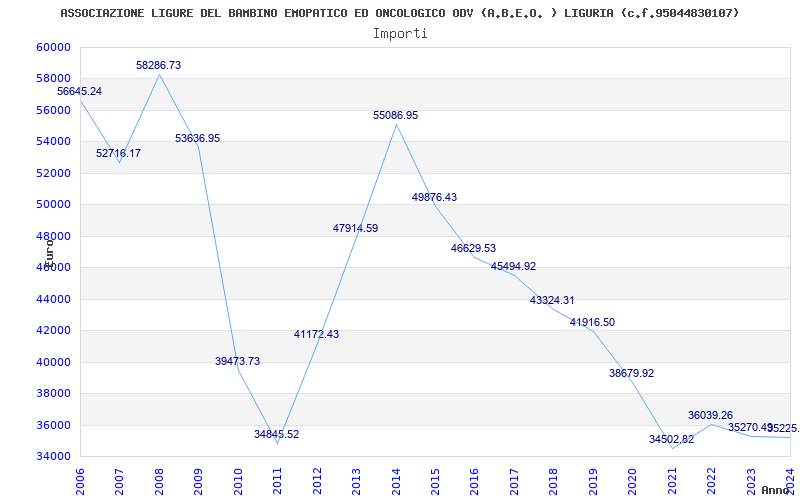Image resolution: width=800 pixels, height=500 pixels.
Task: Click the Anno axis label
Action: coord(776,490)
